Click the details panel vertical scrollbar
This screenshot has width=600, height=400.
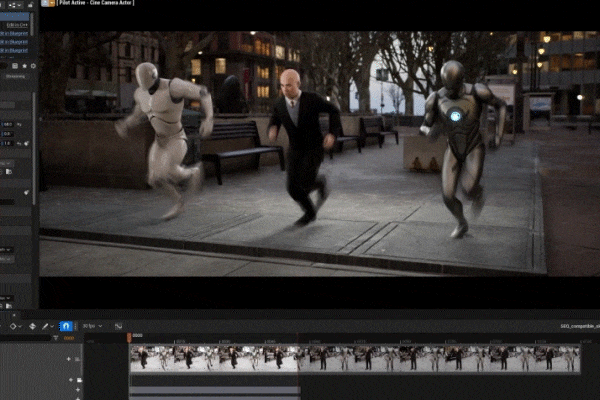point(34,147)
